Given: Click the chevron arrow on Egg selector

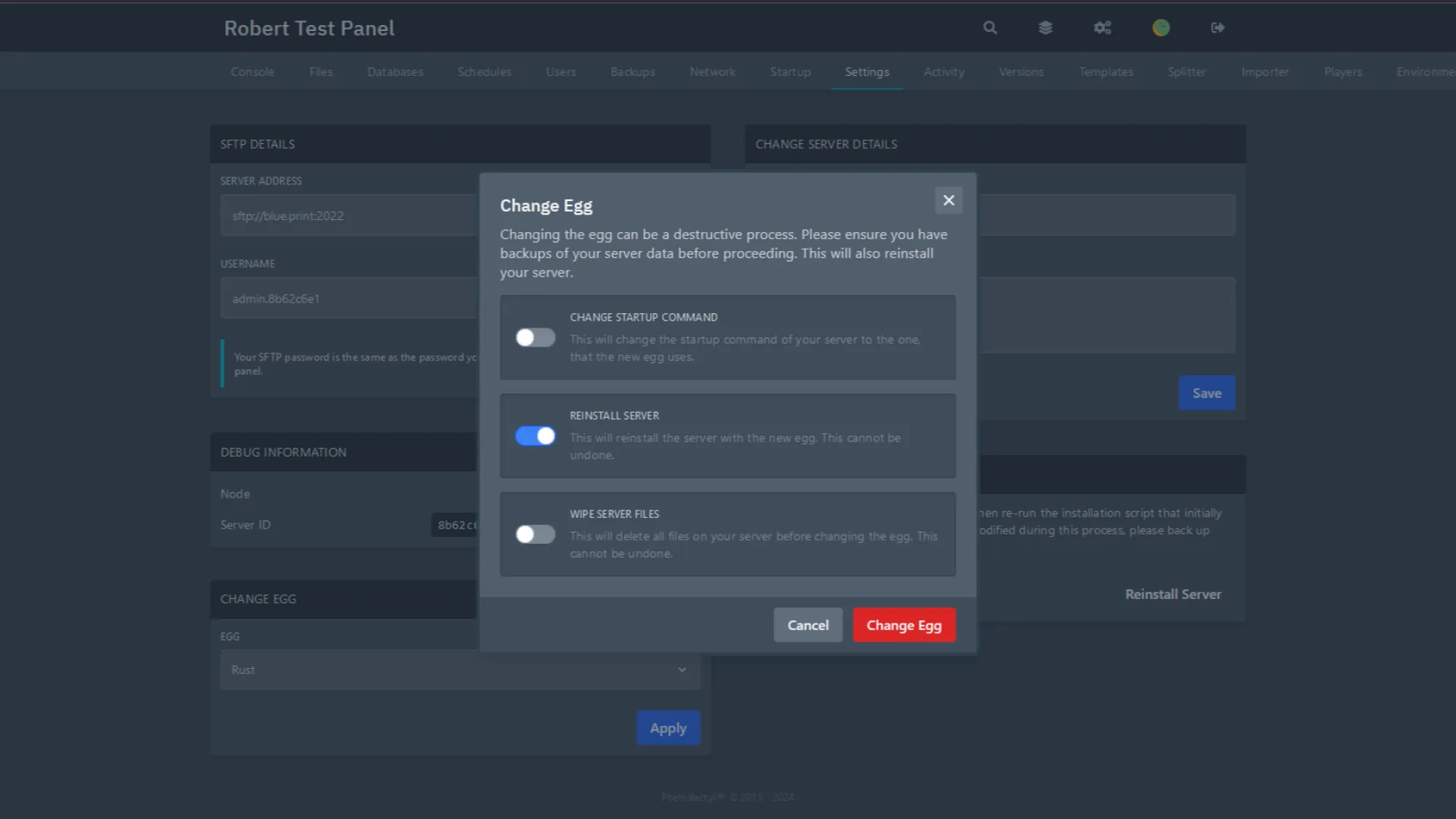Looking at the screenshot, I should pos(682,670).
